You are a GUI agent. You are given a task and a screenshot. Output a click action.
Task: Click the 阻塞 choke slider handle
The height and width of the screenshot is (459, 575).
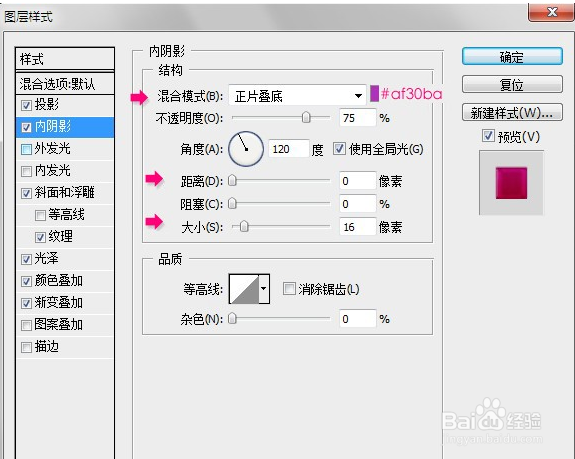232,203
